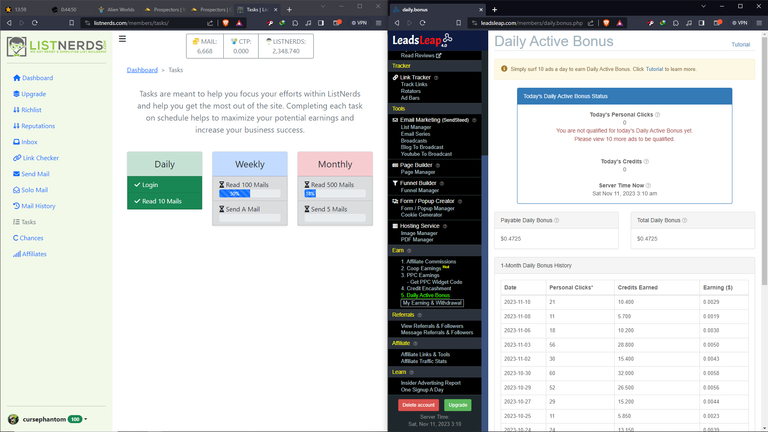Click the Read 500 Mails progress bar
This screenshot has height=432, width=768.
(x=335, y=193)
